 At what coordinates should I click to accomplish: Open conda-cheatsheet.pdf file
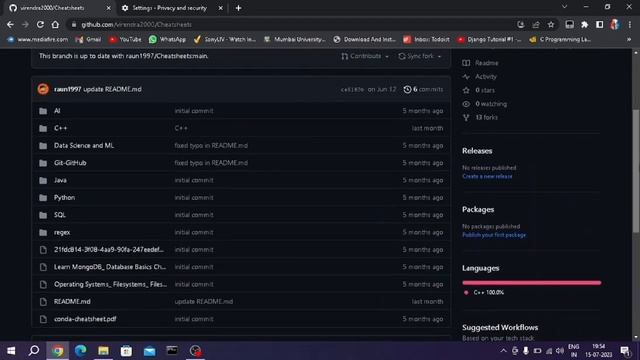point(85,319)
